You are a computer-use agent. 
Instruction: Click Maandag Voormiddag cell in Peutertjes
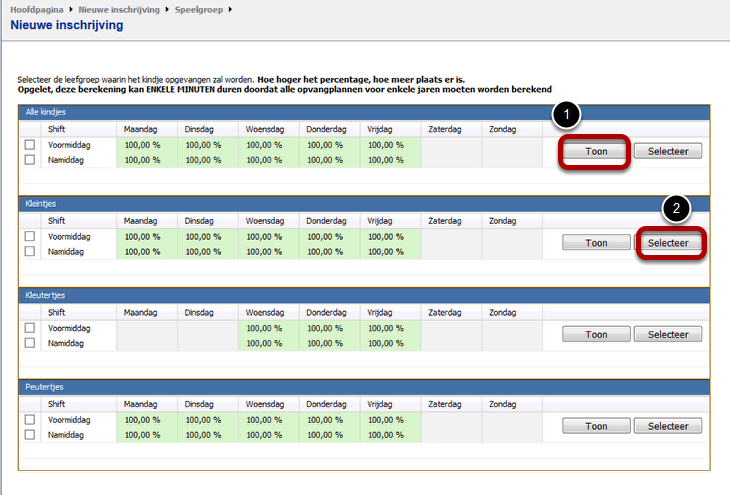146,420
